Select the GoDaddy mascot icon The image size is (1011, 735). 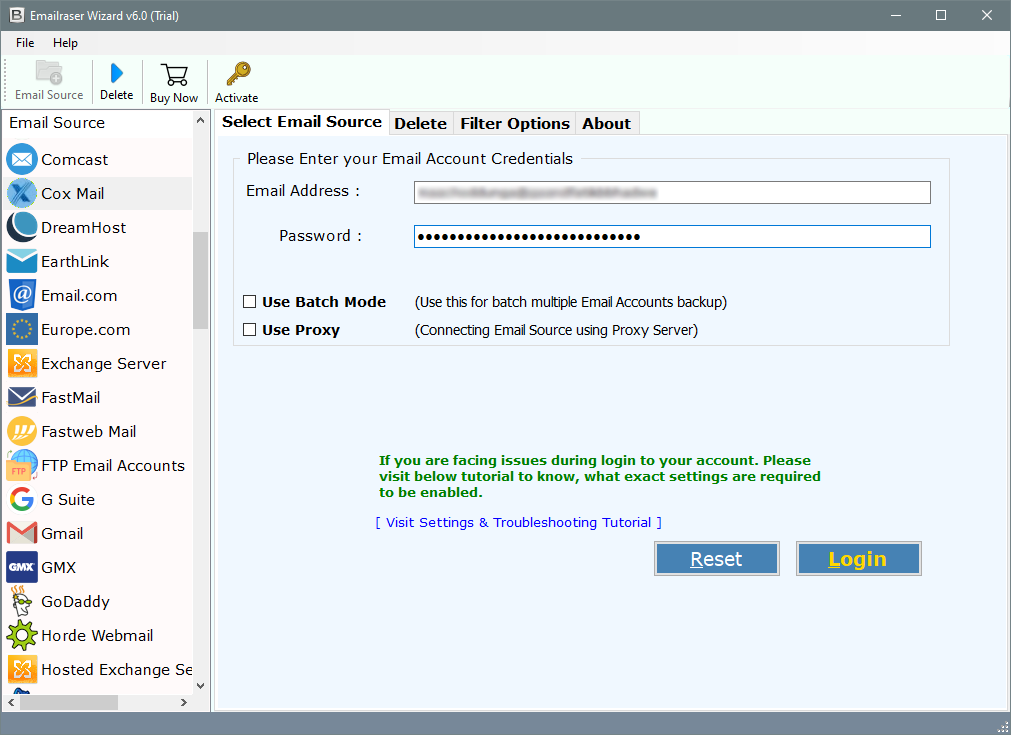point(22,601)
